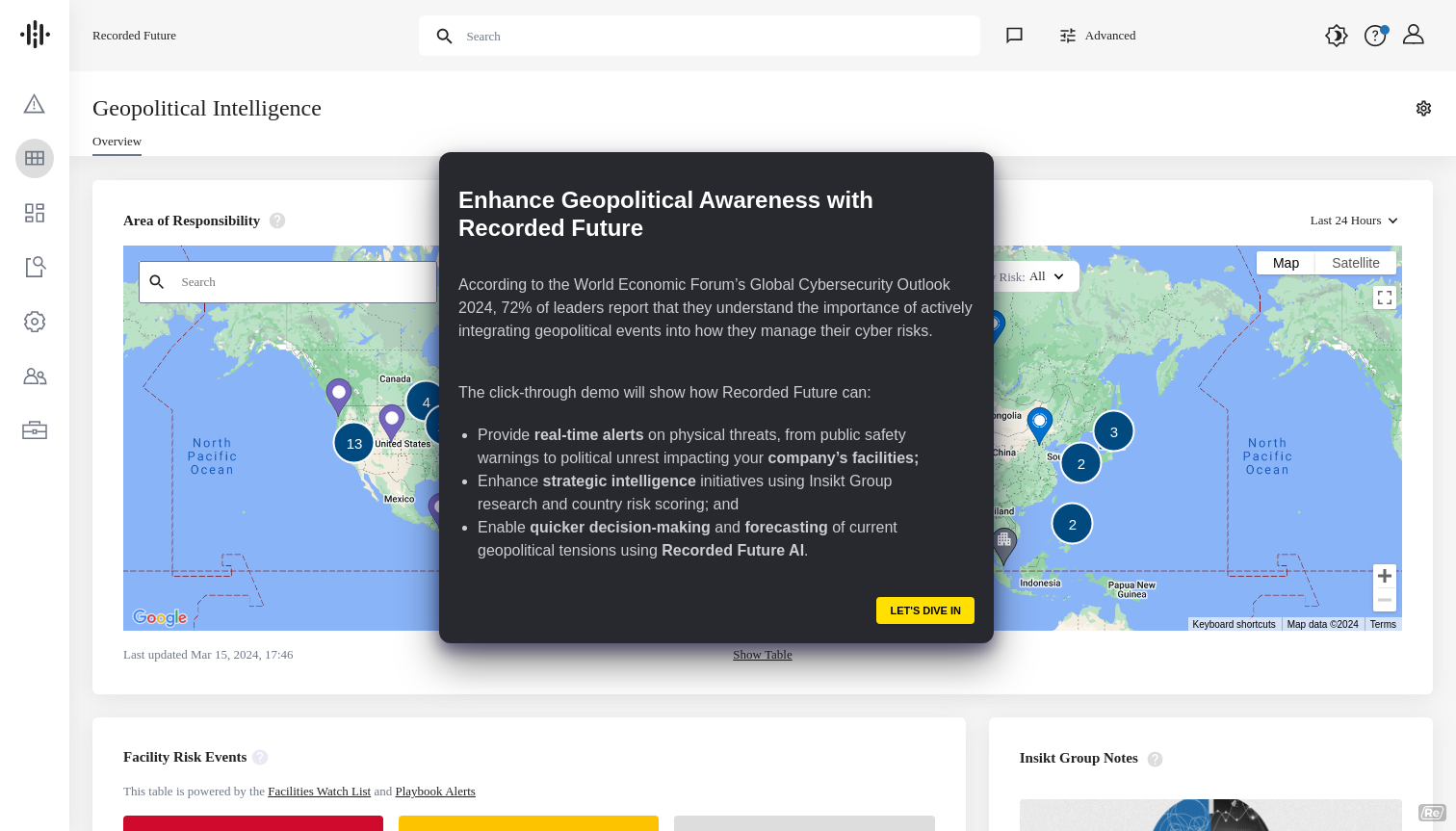Select the Overview tab
Image resolution: width=1456 pixels, height=831 pixels.
point(117,142)
